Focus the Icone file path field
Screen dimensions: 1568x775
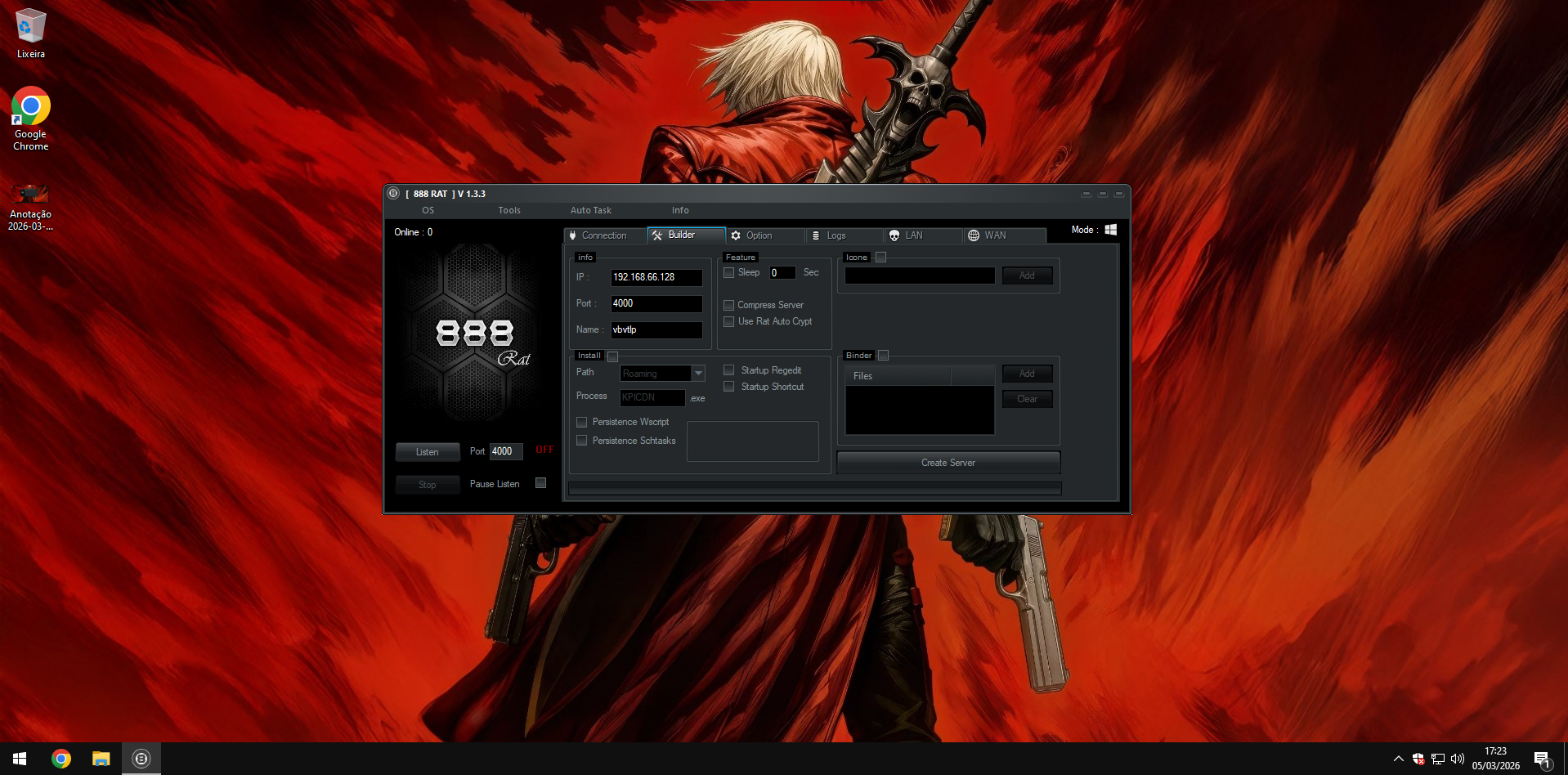920,276
